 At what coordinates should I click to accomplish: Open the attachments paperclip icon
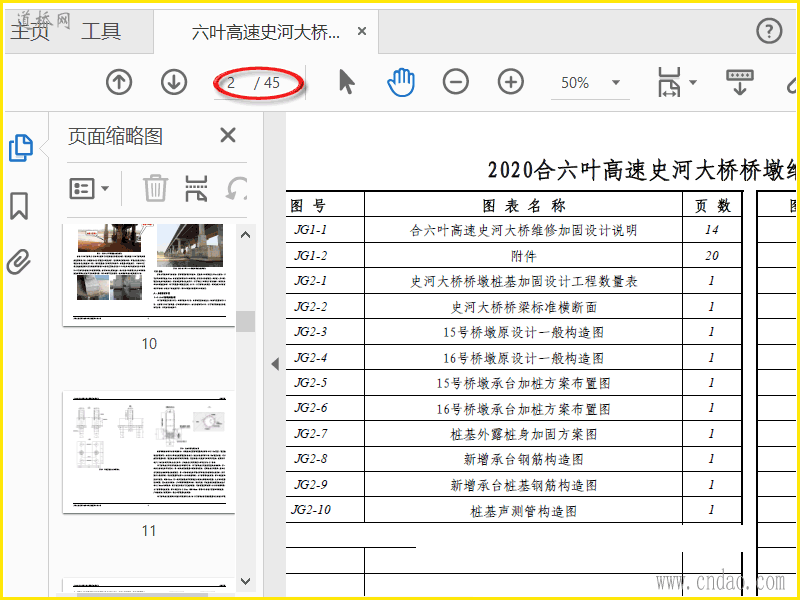[19, 263]
